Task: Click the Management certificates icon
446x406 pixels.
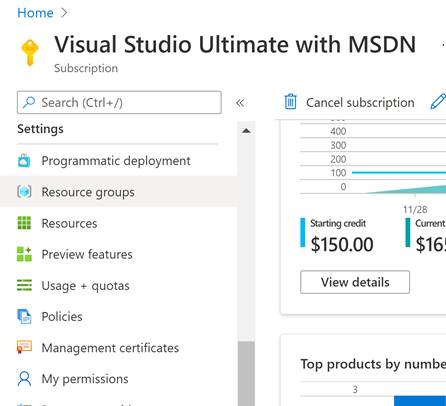Action: [x=24, y=347]
